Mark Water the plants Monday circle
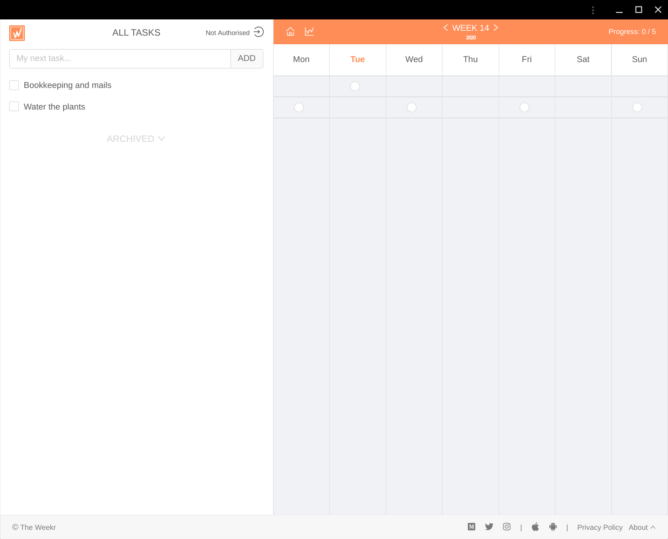 click(299, 107)
